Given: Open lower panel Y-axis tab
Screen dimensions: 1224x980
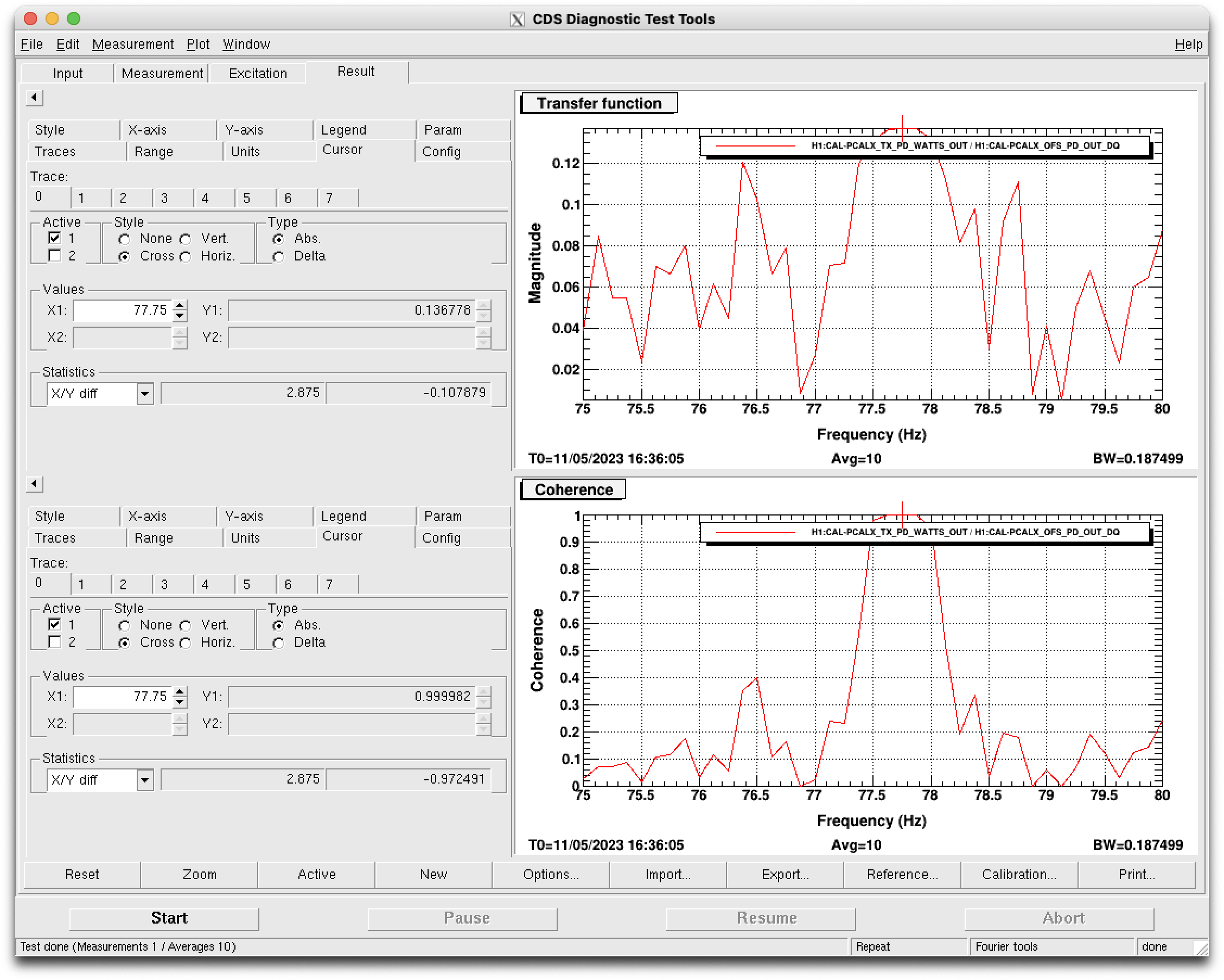Looking at the screenshot, I should tap(265, 516).
